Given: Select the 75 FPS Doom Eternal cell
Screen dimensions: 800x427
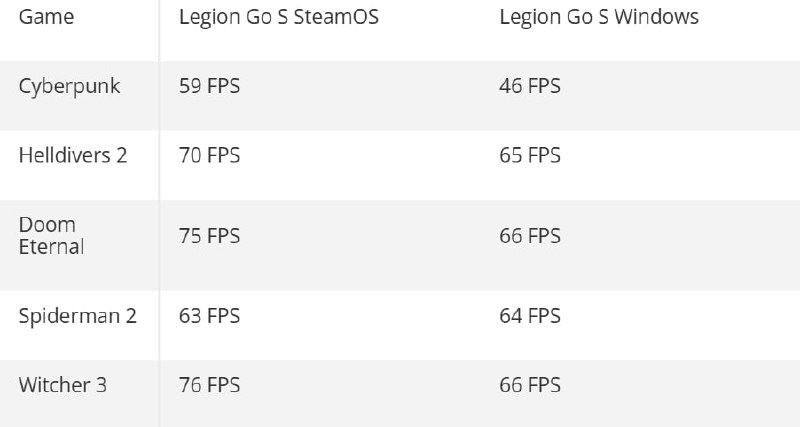Looking at the screenshot, I should click(209, 236).
